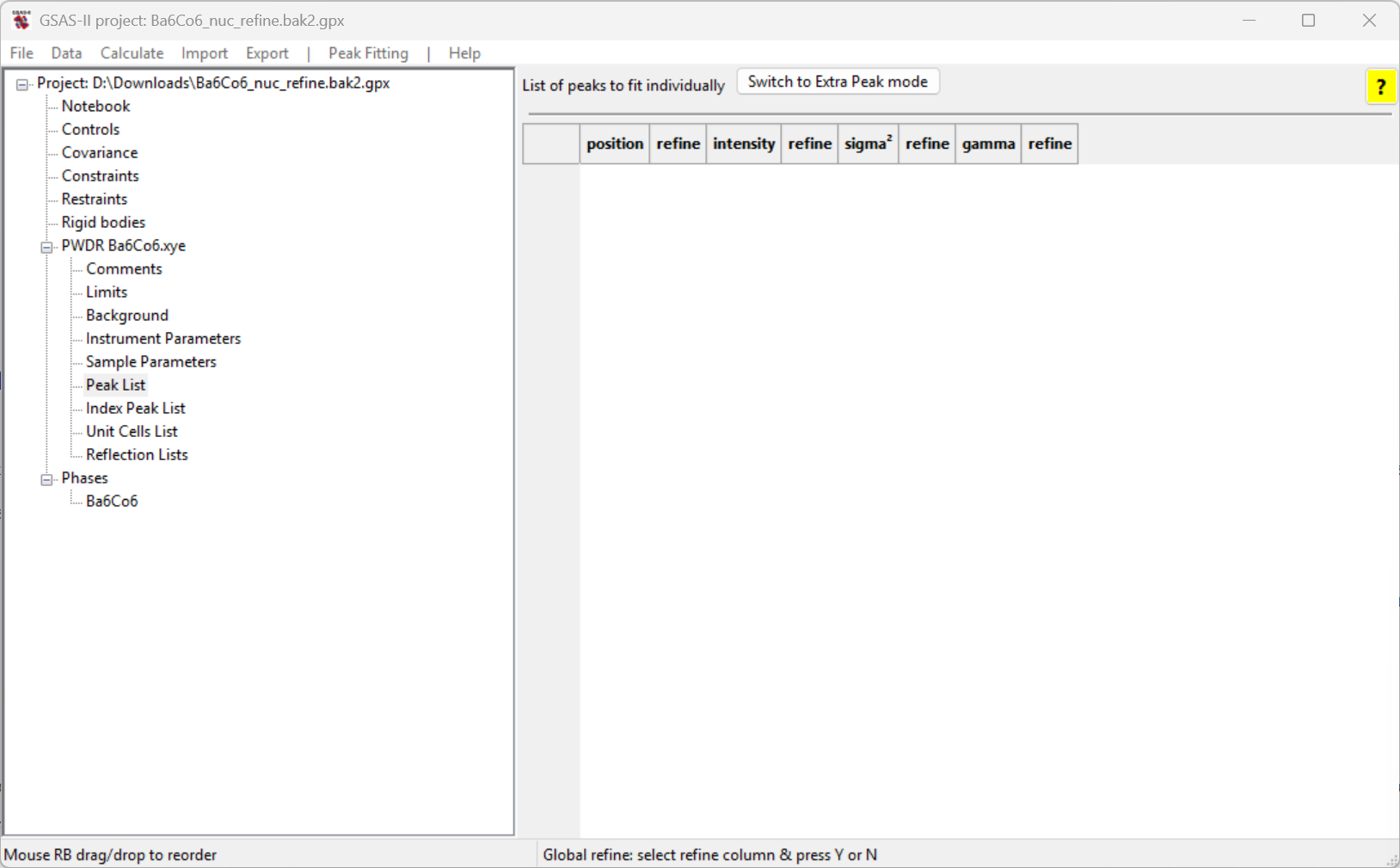Click 'Mouse RB drag/drop to reorder' status text

[111, 855]
